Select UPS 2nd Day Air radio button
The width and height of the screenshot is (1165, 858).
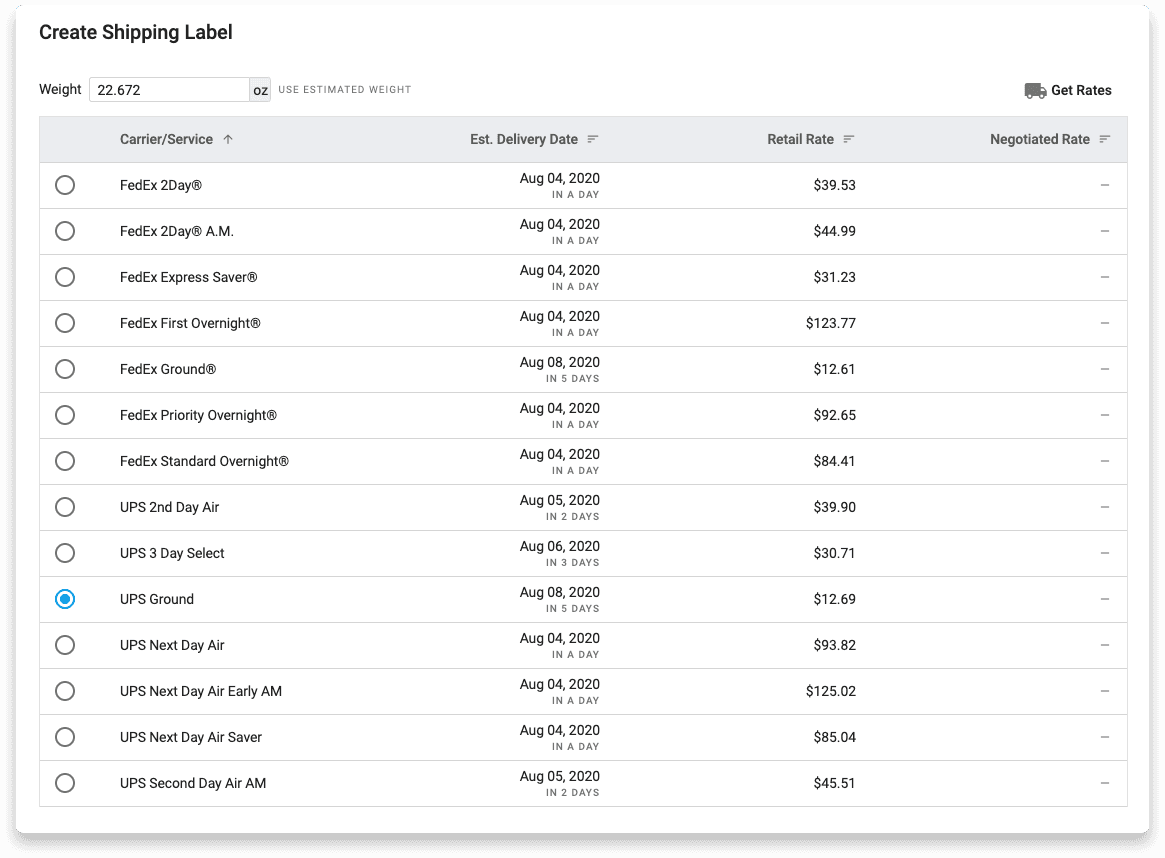pos(65,507)
